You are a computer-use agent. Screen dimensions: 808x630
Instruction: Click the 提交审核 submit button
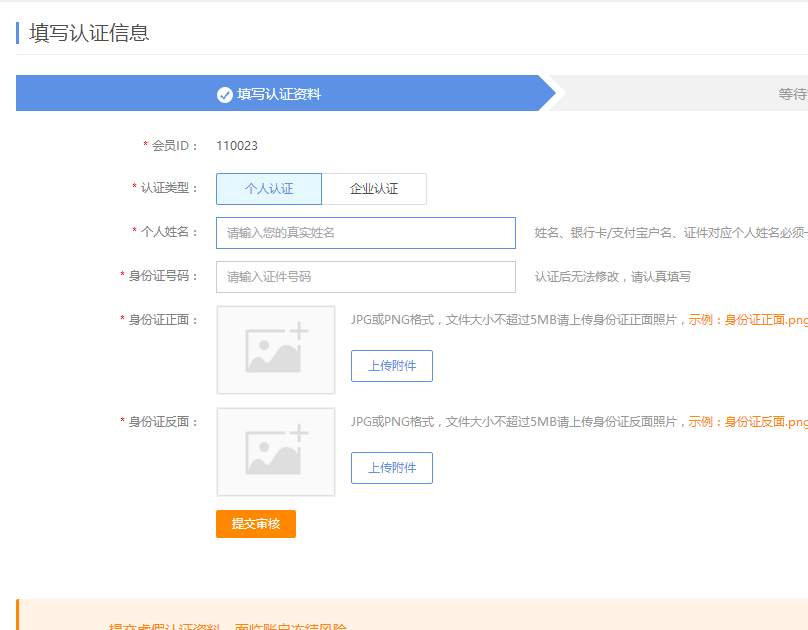point(255,524)
